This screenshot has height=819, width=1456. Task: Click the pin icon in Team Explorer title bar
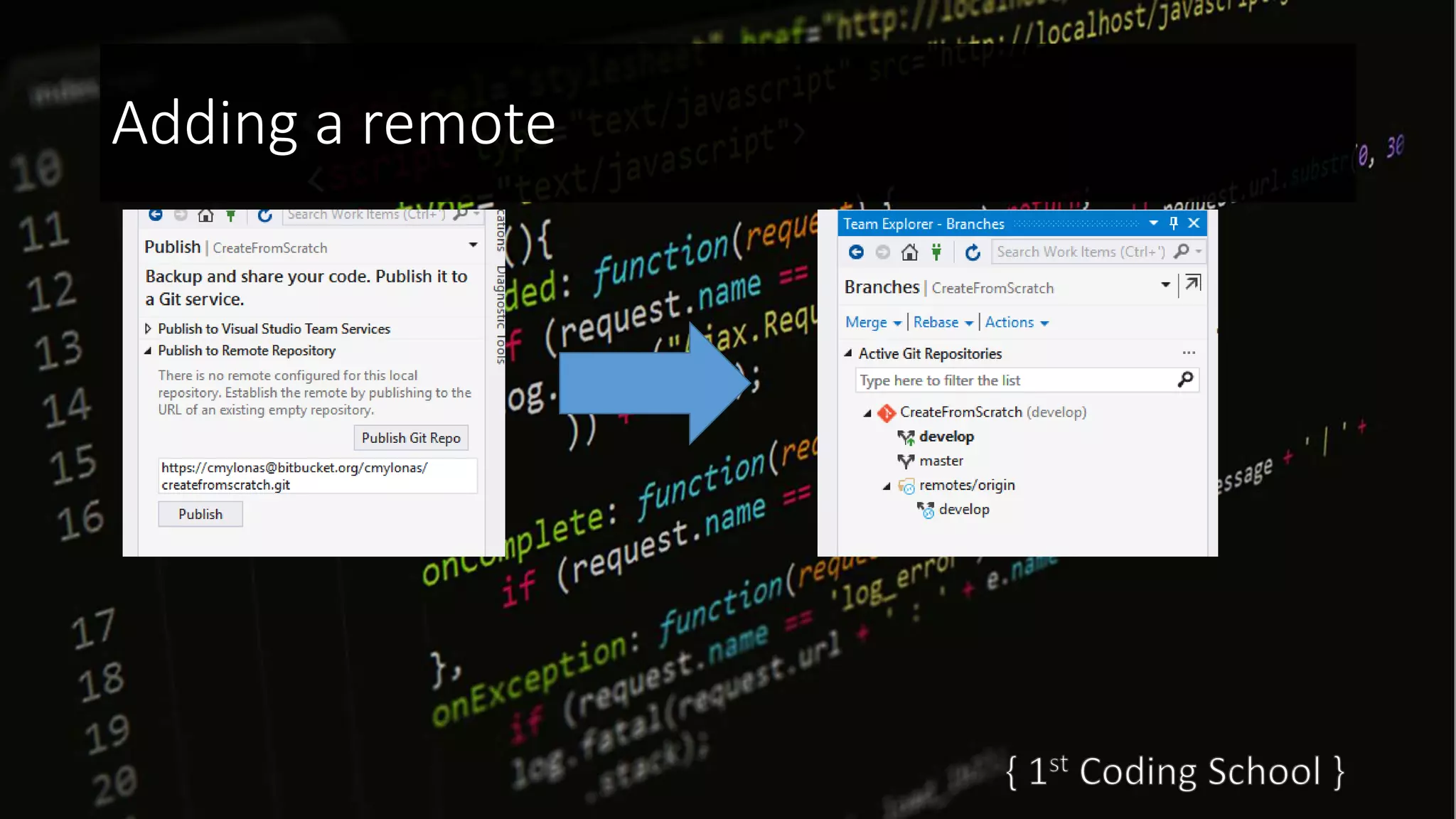point(1174,223)
